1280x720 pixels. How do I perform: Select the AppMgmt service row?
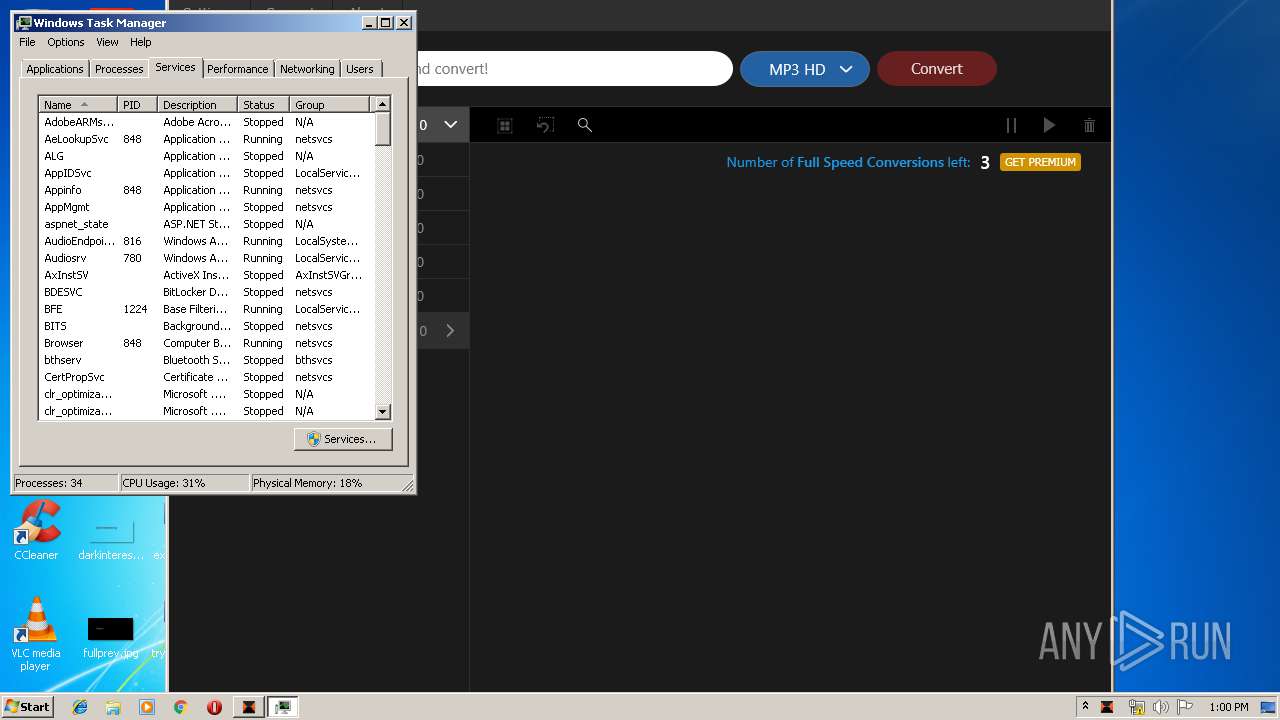pyautogui.click(x=206, y=207)
